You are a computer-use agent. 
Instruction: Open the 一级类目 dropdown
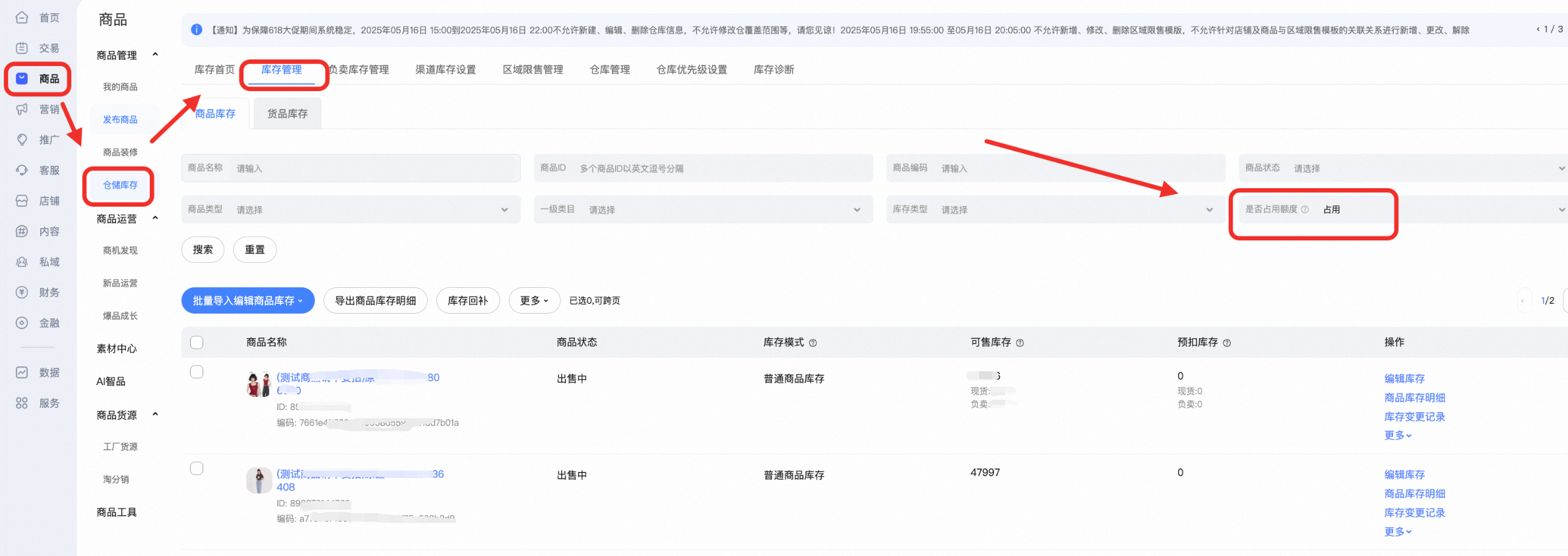703,209
